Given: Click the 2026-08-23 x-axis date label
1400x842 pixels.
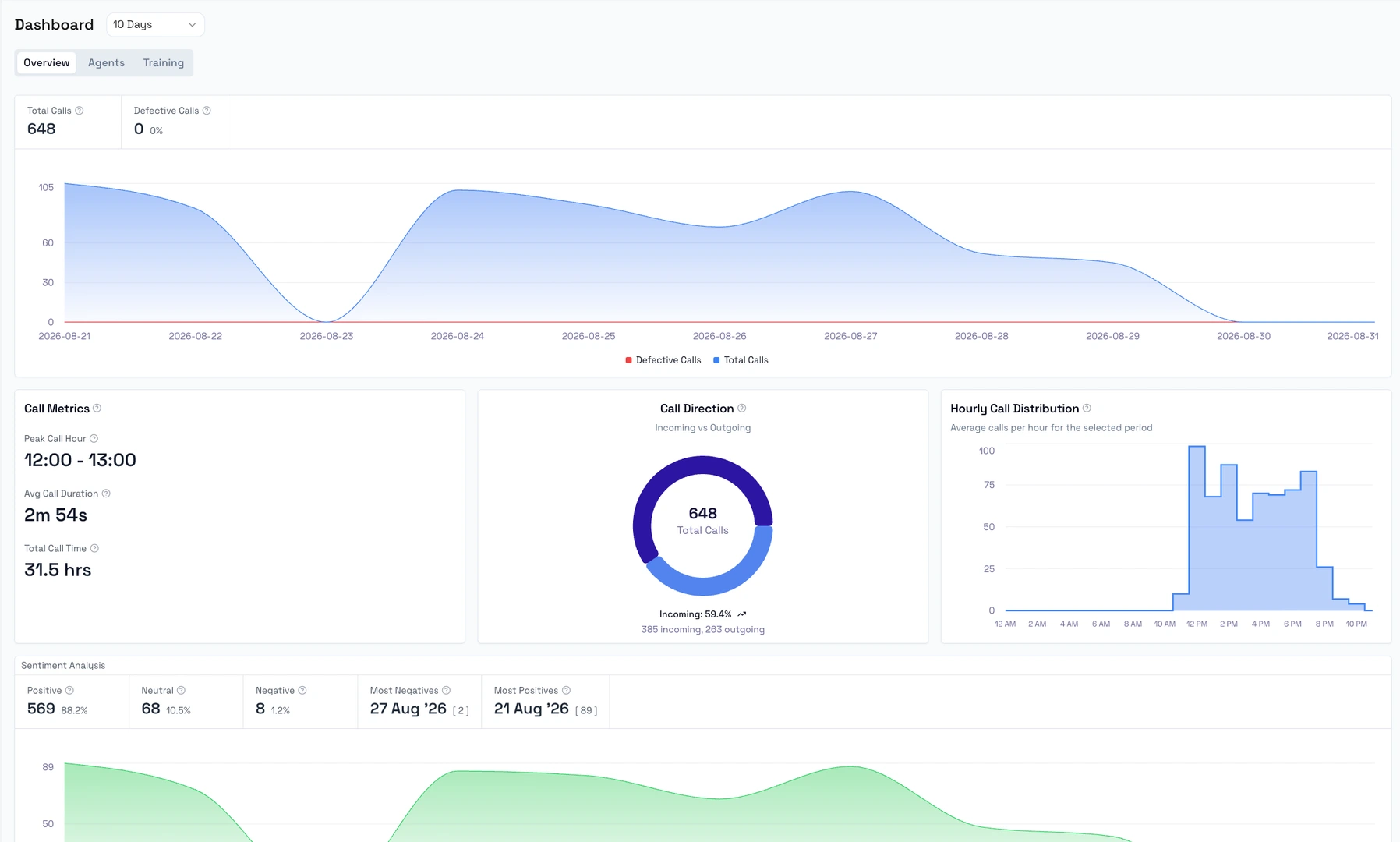Looking at the screenshot, I should [327, 336].
